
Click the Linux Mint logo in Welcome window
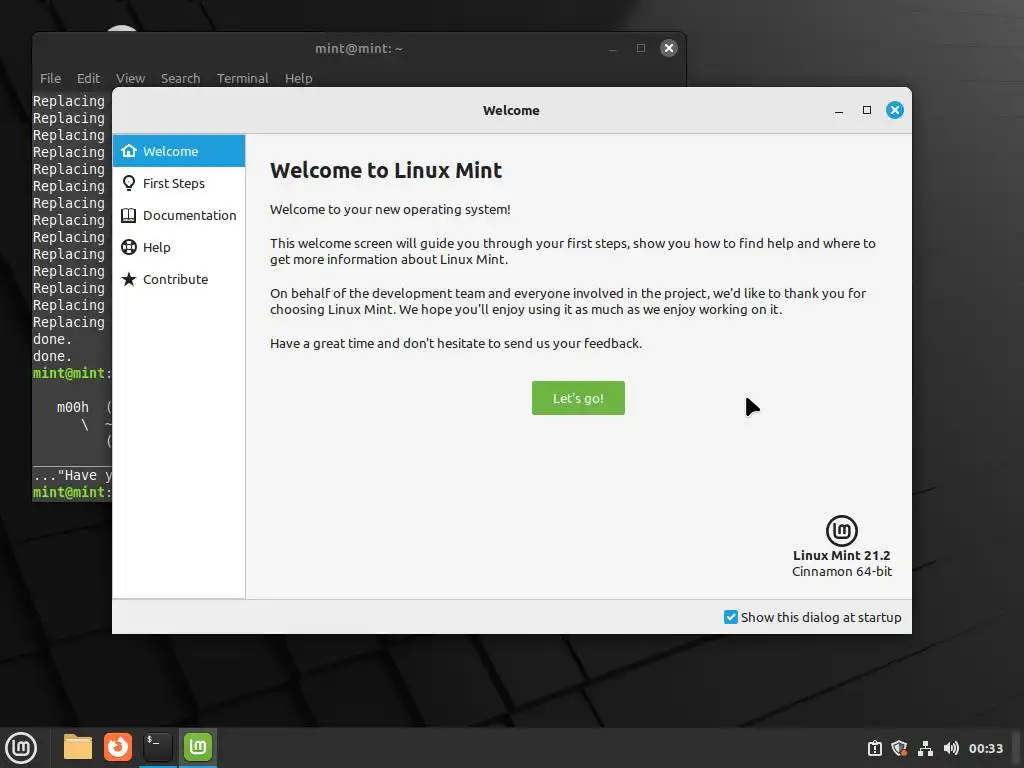coord(841,530)
